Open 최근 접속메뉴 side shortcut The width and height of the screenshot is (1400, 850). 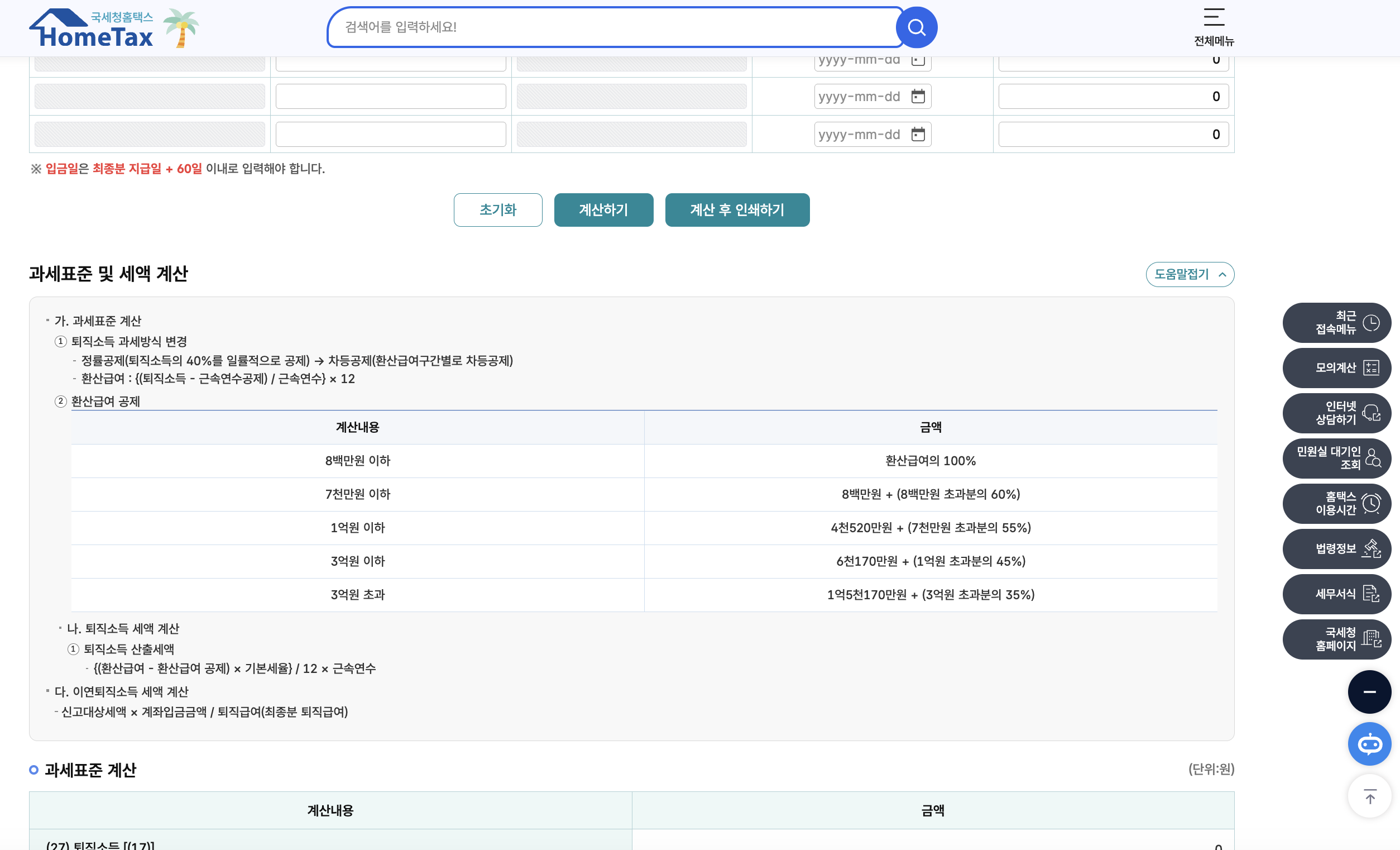coord(1336,322)
